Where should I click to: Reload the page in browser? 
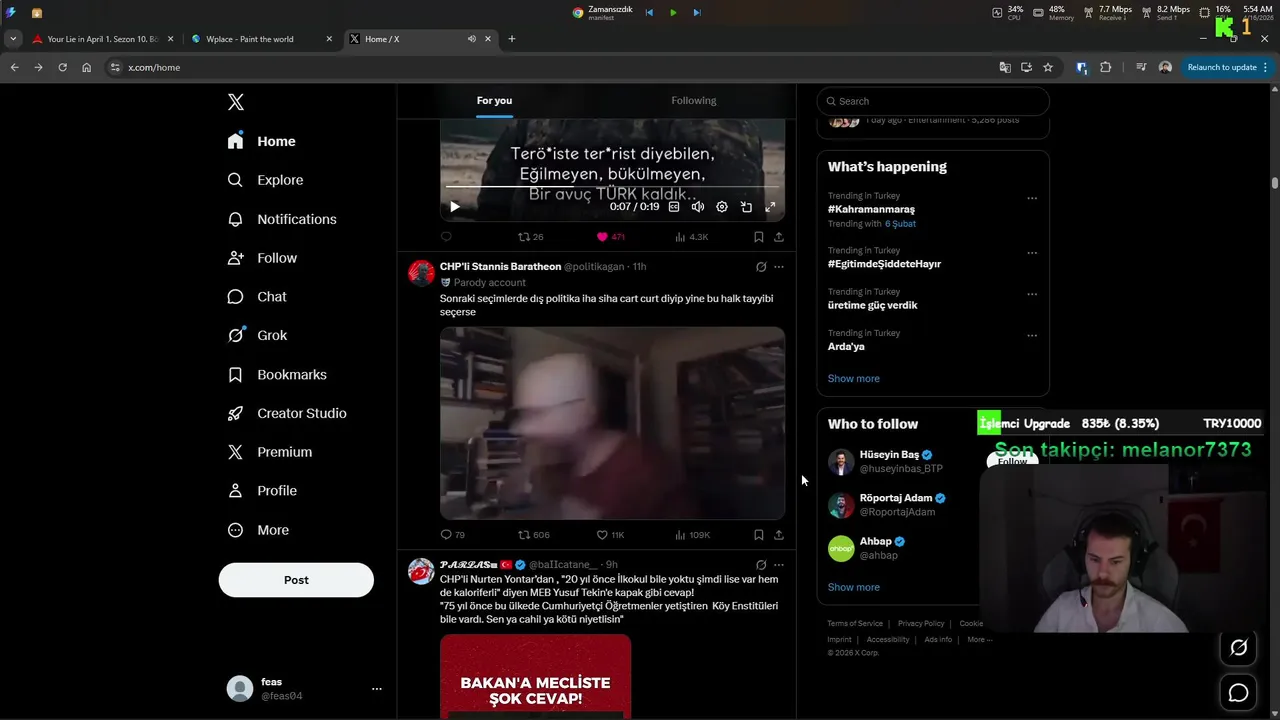point(62,67)
